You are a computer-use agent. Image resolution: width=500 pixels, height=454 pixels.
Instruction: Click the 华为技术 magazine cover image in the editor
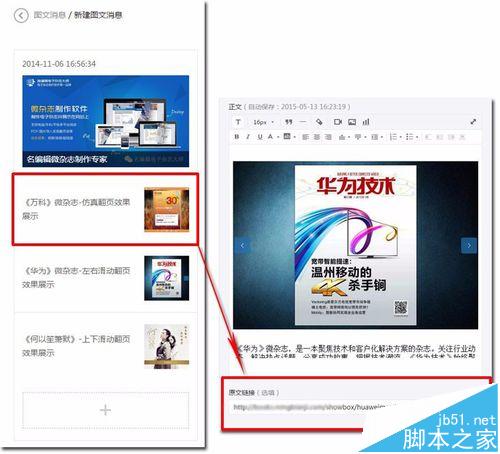coord(355,245)
